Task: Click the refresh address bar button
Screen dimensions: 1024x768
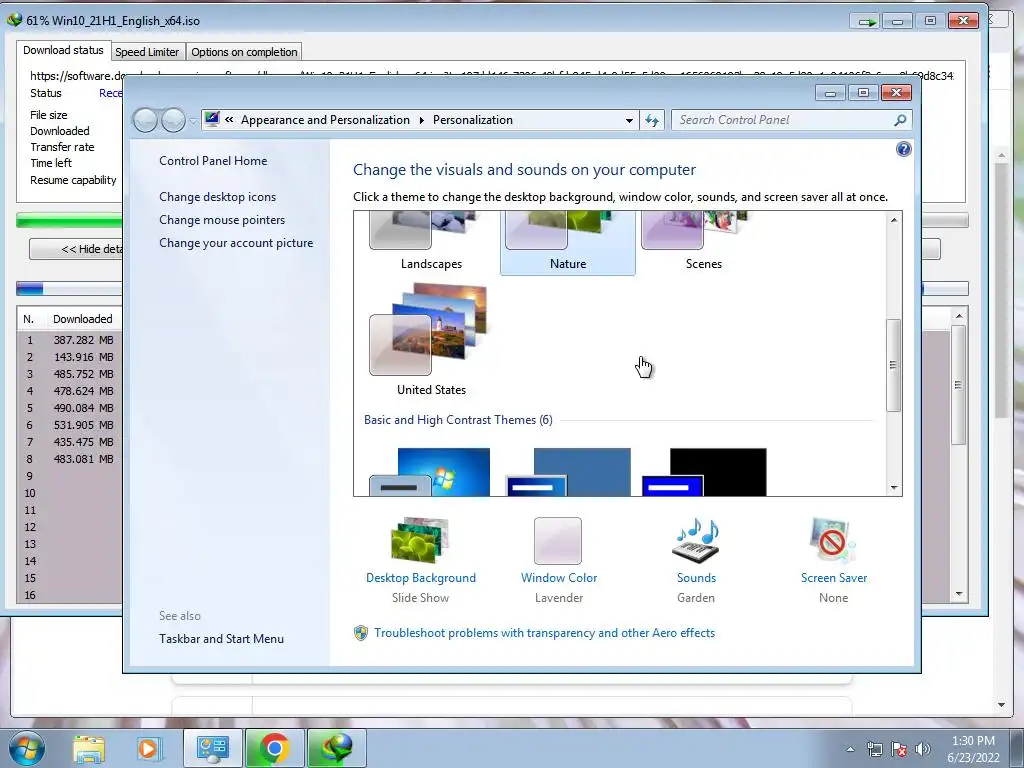Action: (652, 120)
